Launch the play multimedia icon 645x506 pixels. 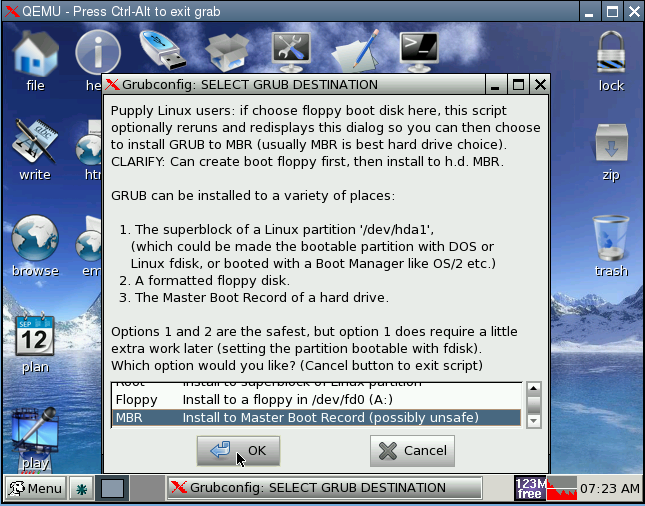point(35,432)
